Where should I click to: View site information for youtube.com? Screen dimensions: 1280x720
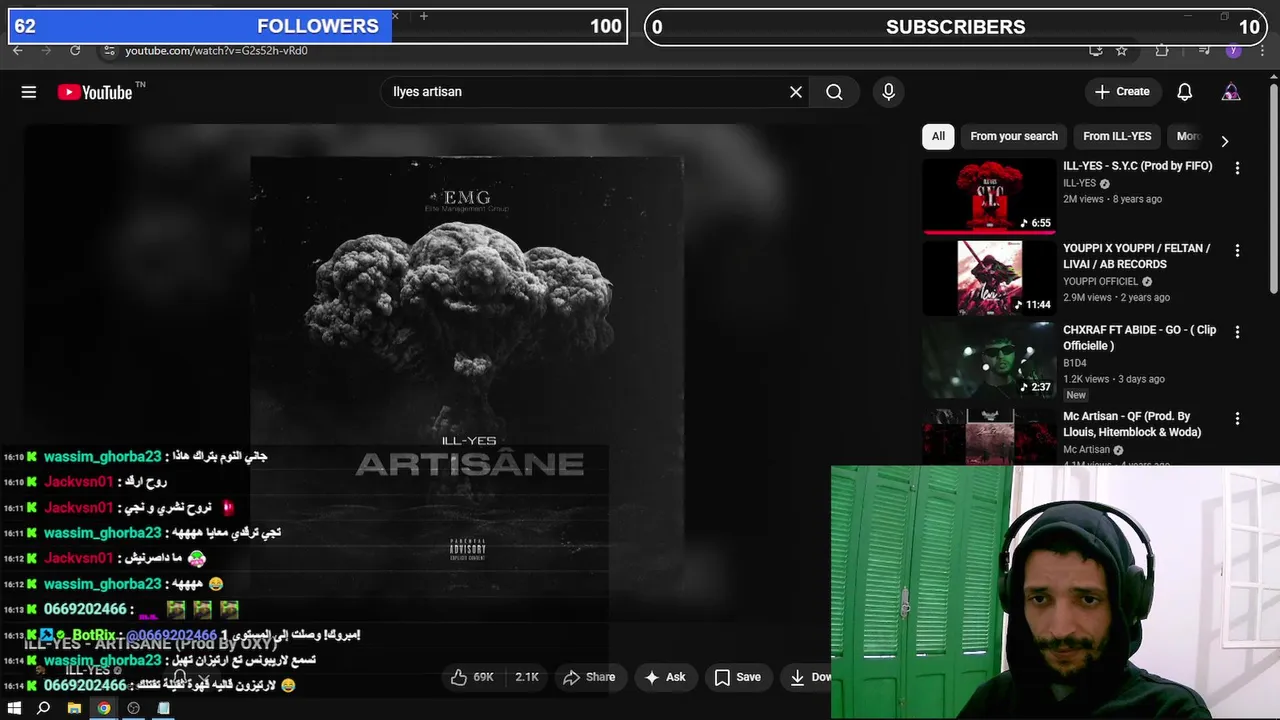point(109,50)
